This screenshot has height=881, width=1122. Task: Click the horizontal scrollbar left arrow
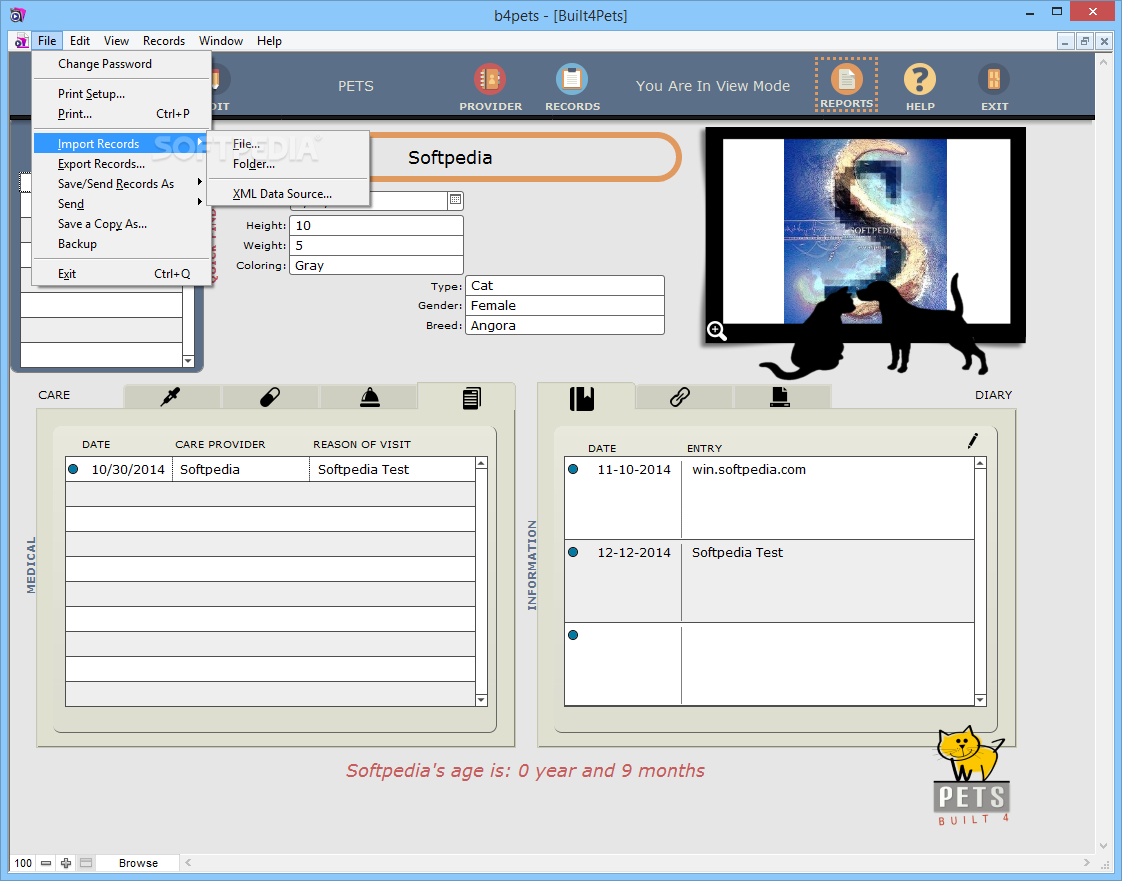(188, 863)
